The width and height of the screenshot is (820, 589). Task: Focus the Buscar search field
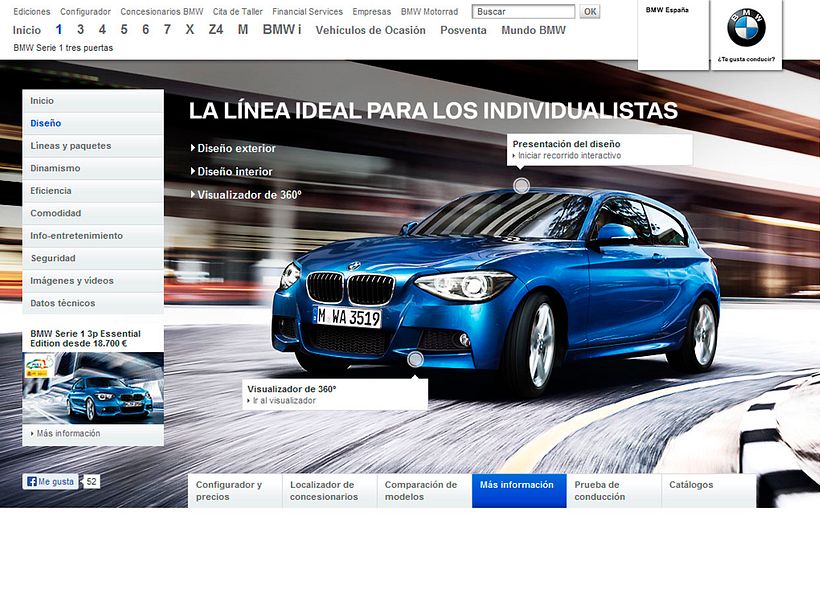[x=523, y=12]
